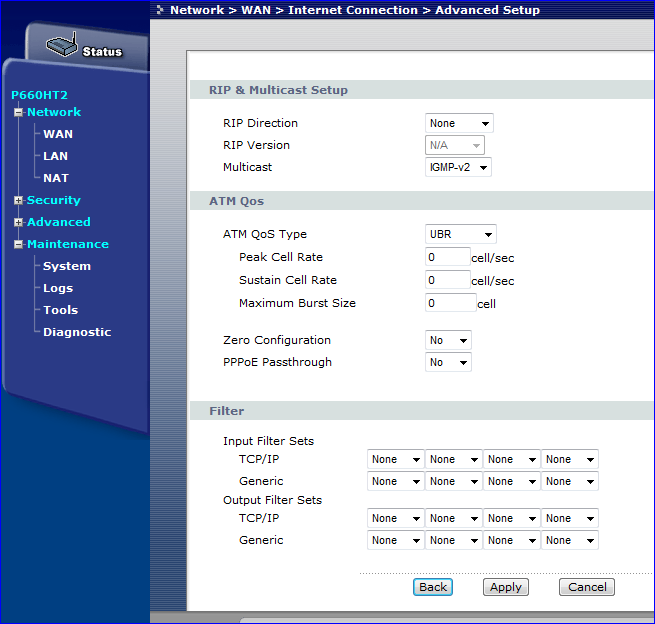Collapse the Network tree node
Screen dimensions: 655x624
coord(18,112)
